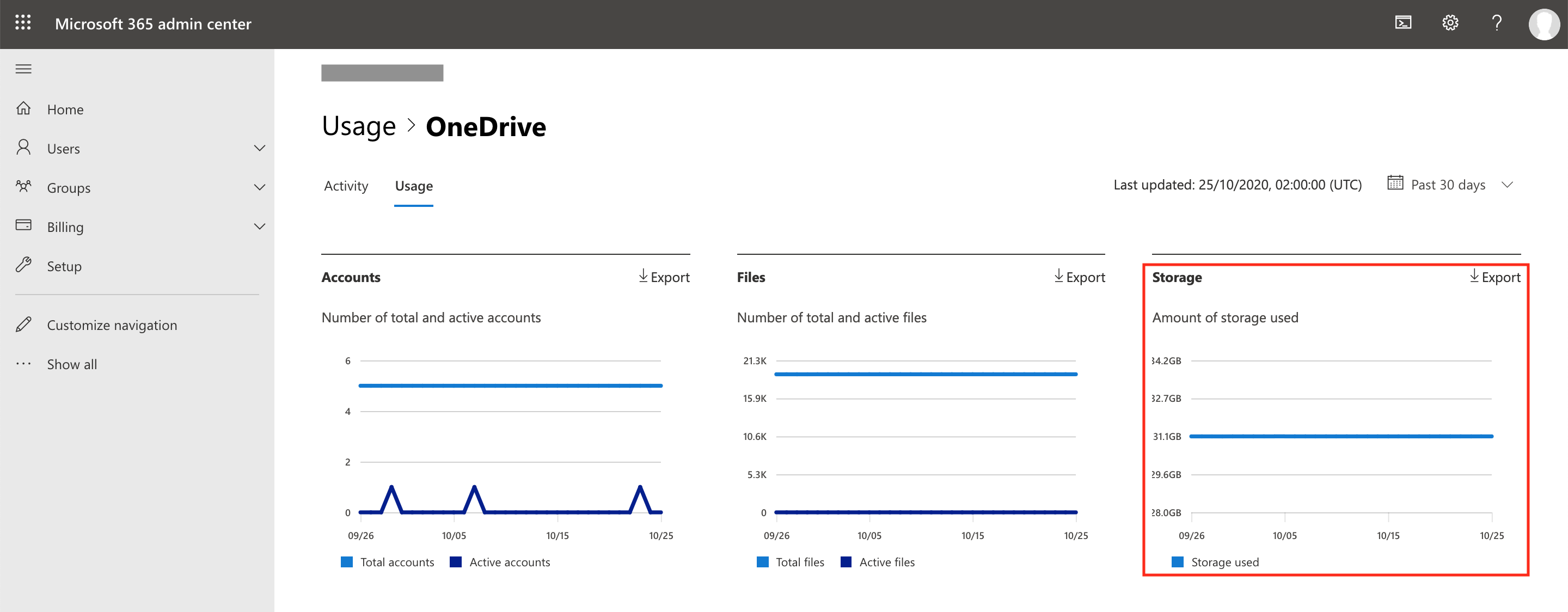
Task: Toggle Active files legend swatch
Action: [x=846, y=561]
